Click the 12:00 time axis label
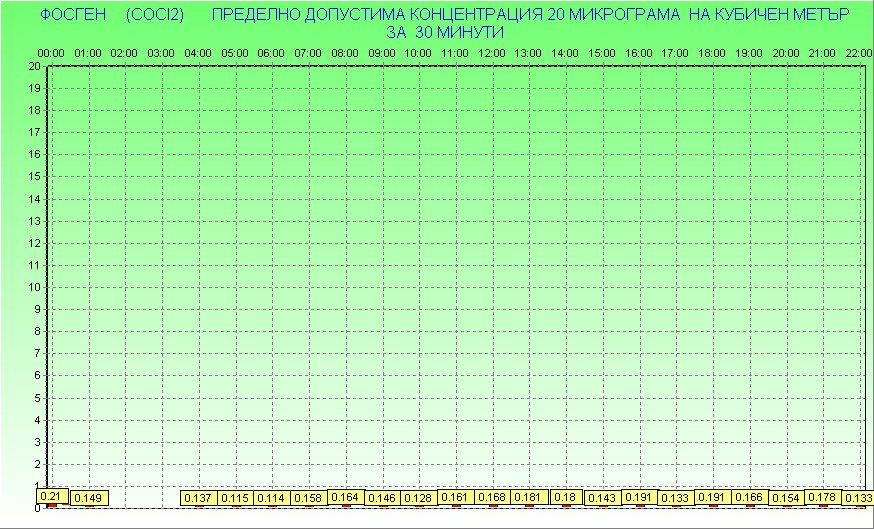 (x=492, y=53)
